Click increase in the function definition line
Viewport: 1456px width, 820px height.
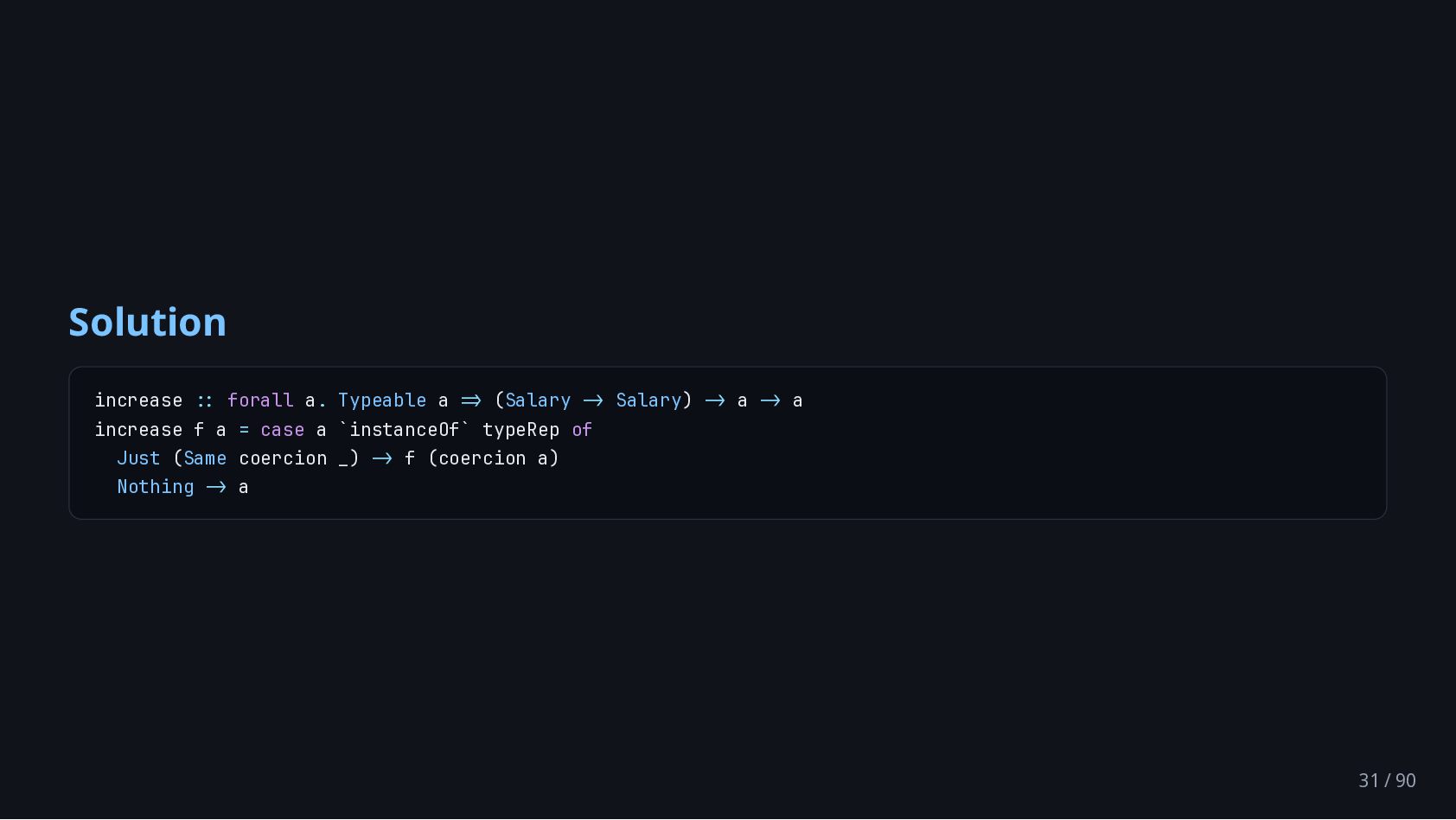(x=138, y=430)
